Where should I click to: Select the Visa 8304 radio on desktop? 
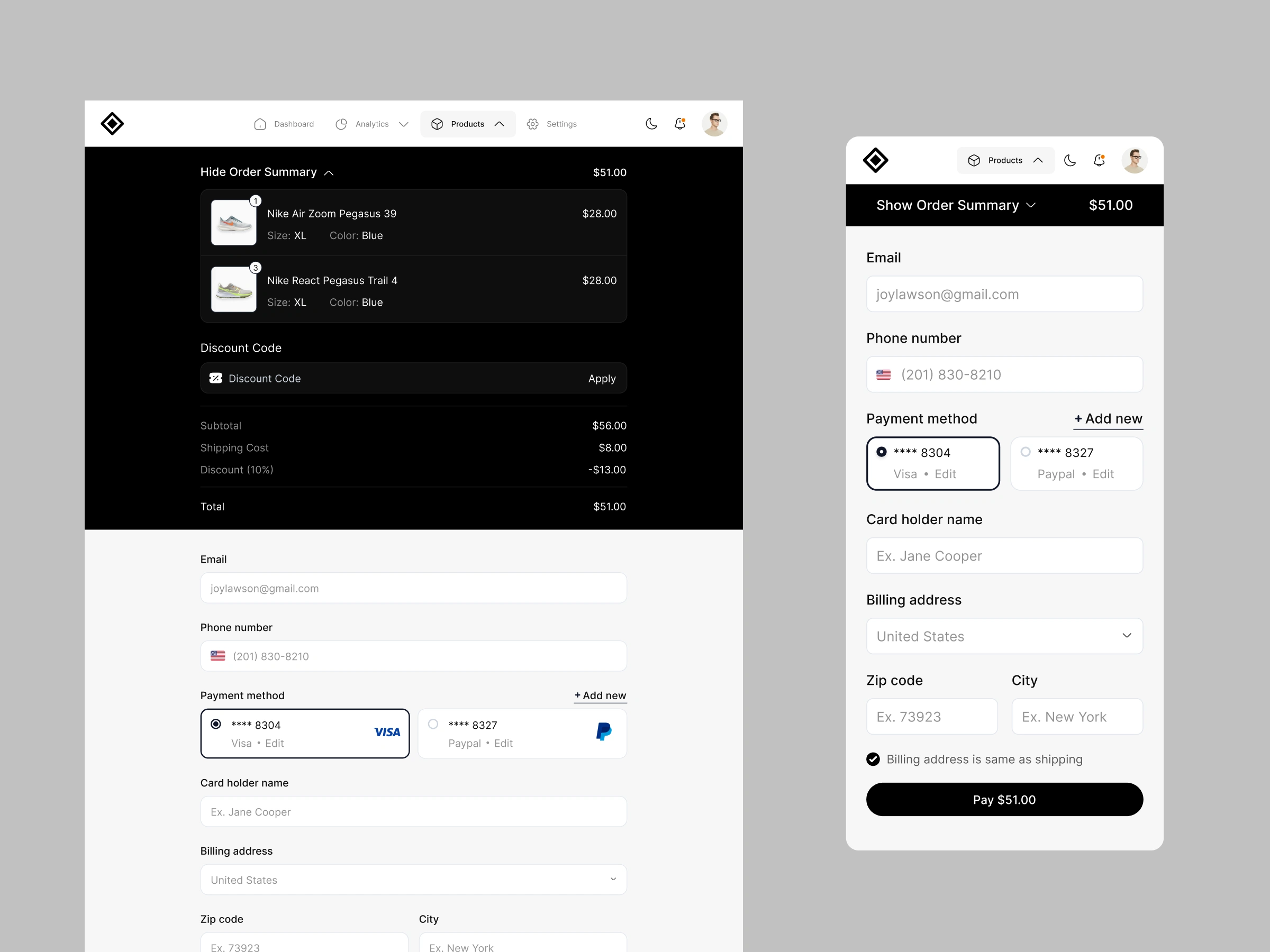(216, 724)
